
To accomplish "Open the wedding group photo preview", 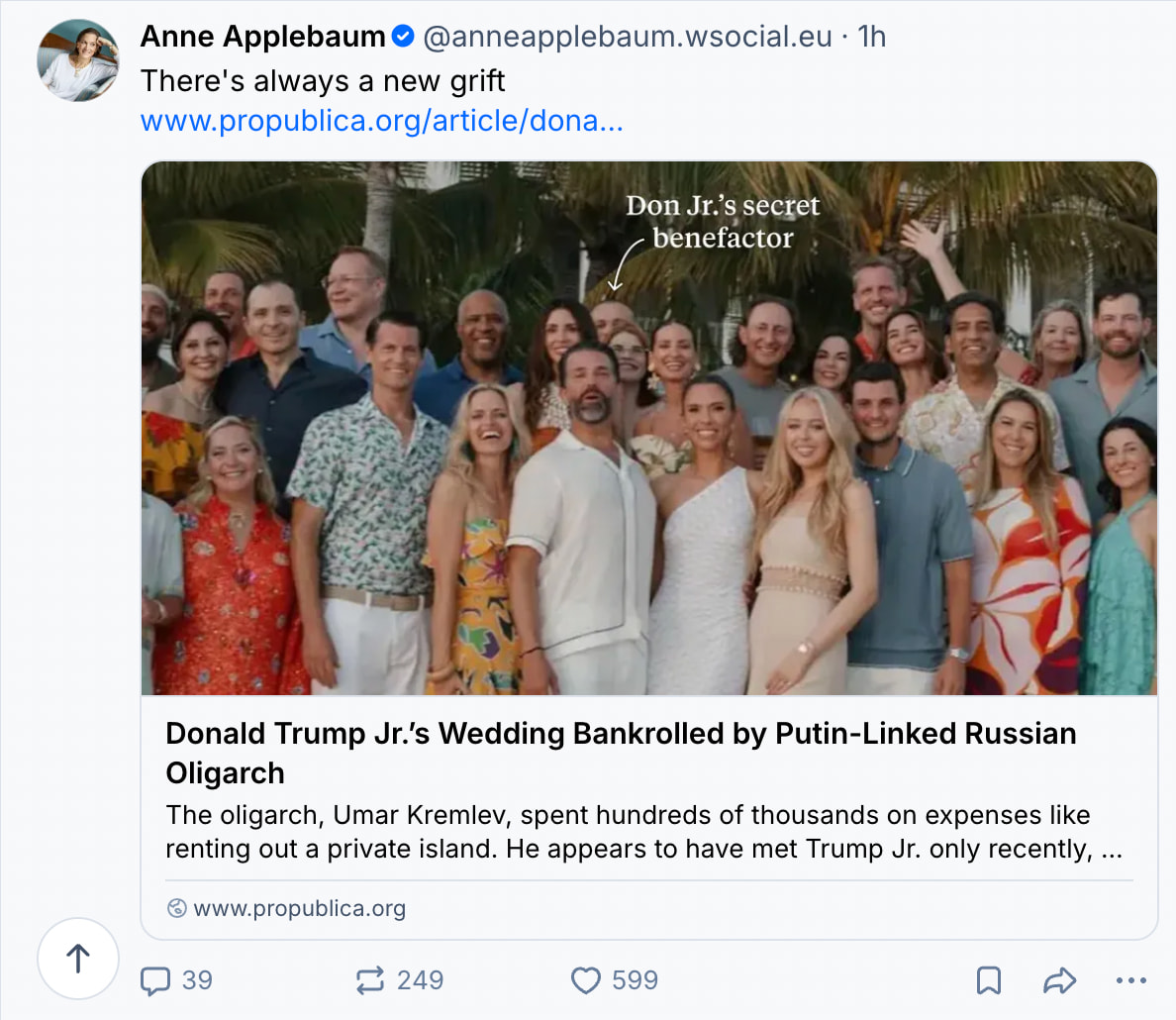I will (649, 428).
